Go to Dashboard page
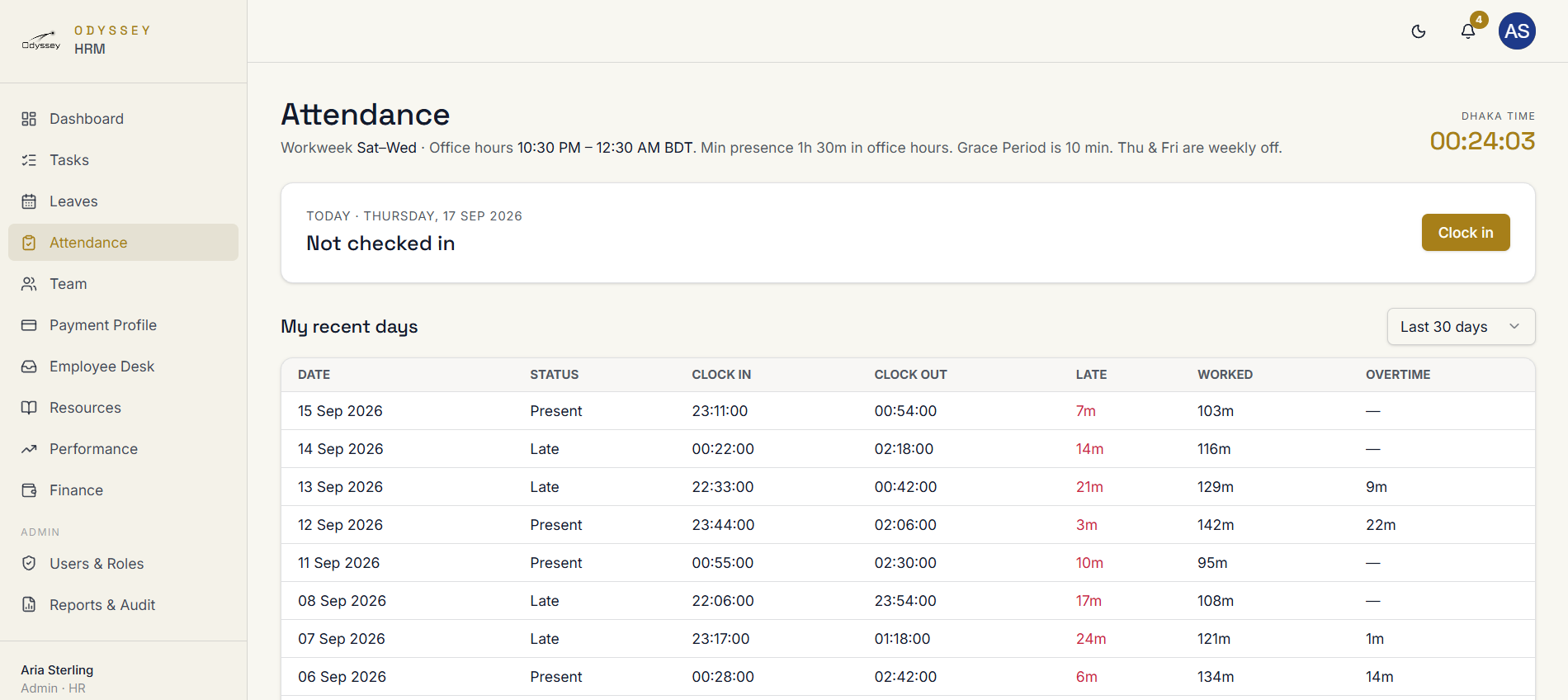This screenshot has height=700, width=1568. coord(124,119)
